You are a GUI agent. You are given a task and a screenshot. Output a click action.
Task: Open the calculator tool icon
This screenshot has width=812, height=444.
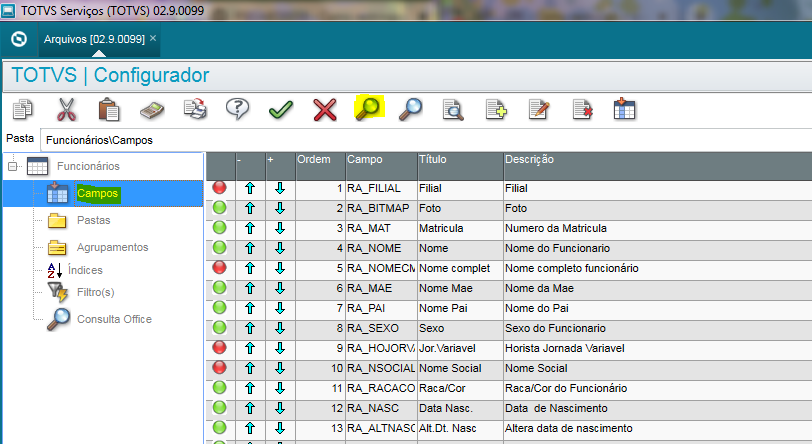click(x=152, y=110)
